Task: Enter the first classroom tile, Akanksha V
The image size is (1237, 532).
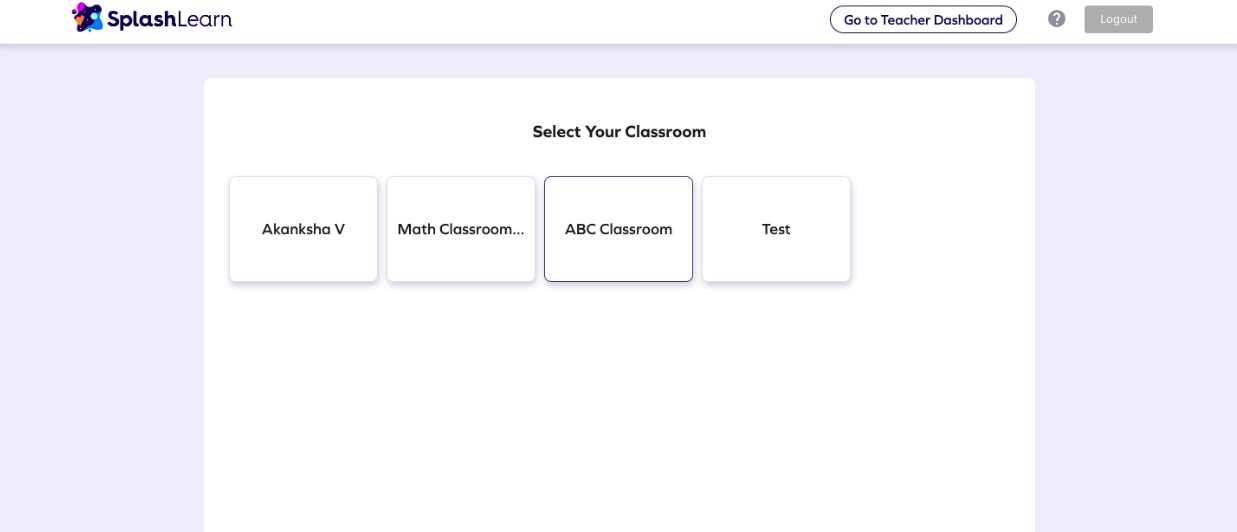Action: pos(303,250)
